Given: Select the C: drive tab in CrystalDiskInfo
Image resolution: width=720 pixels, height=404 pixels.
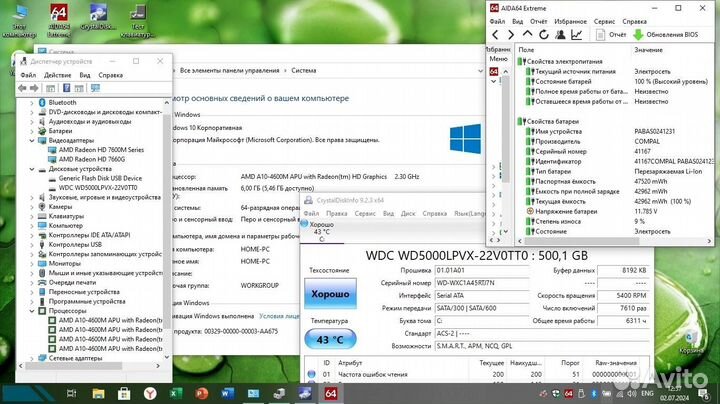Looking at the screenshot, I should click(x=321, y=232).
